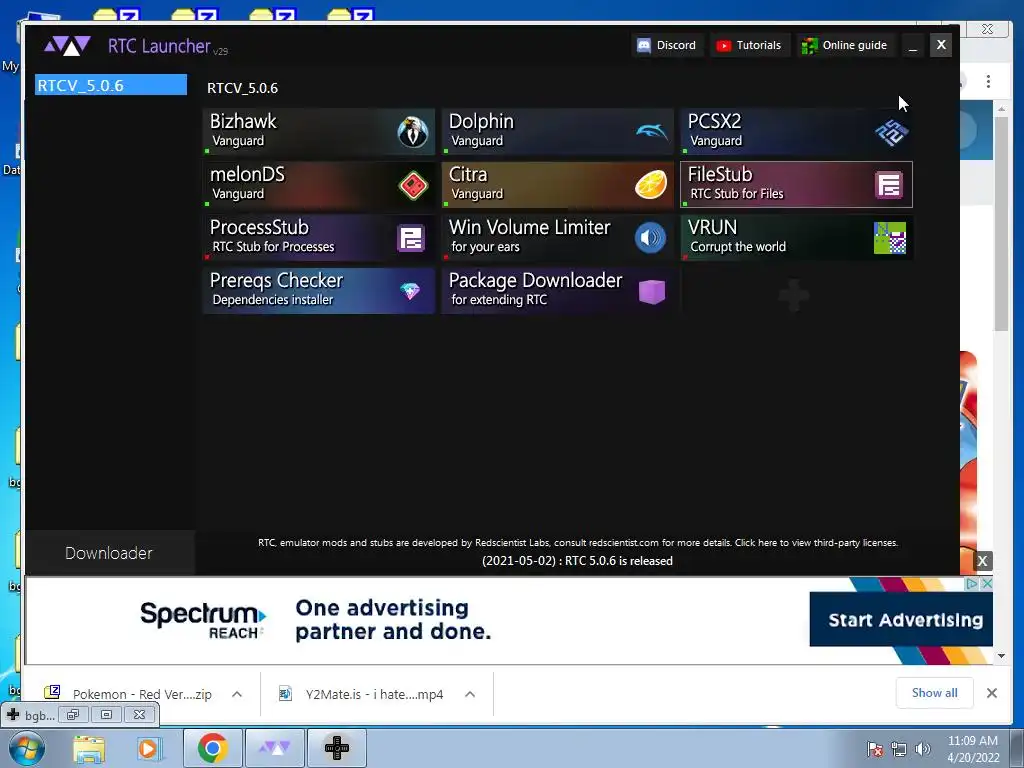Open the melonDS red diamond icon
This screenshot has height=768, width=1024.
(413, 185)
